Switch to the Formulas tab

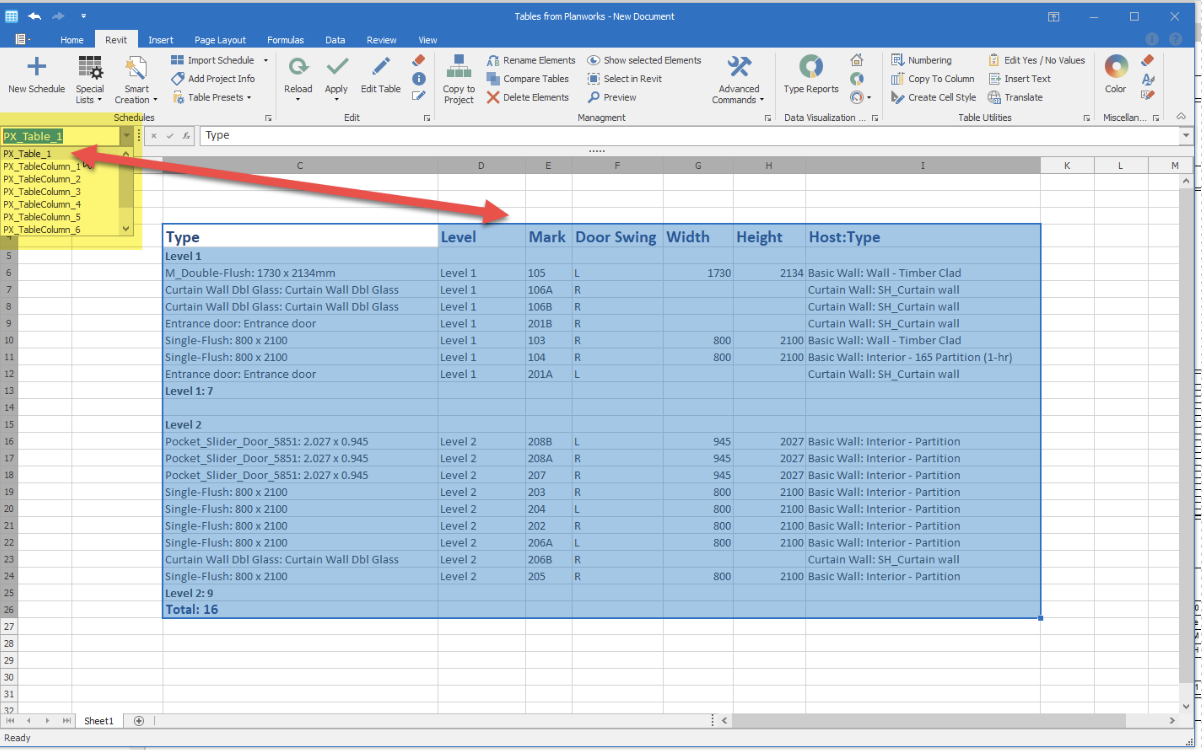click(286, 40)
